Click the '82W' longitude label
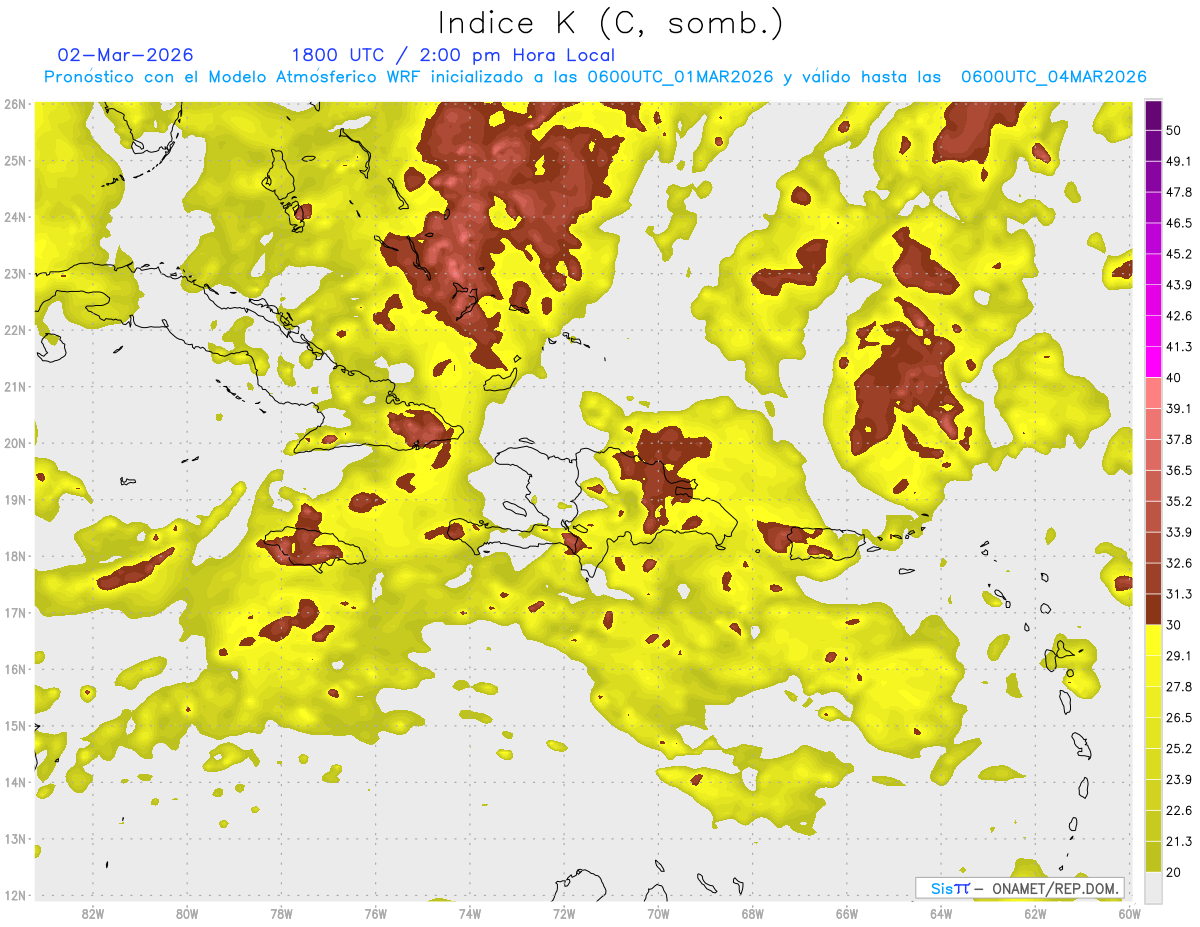This screenshot has width=1200, height=927. (92, 914)
